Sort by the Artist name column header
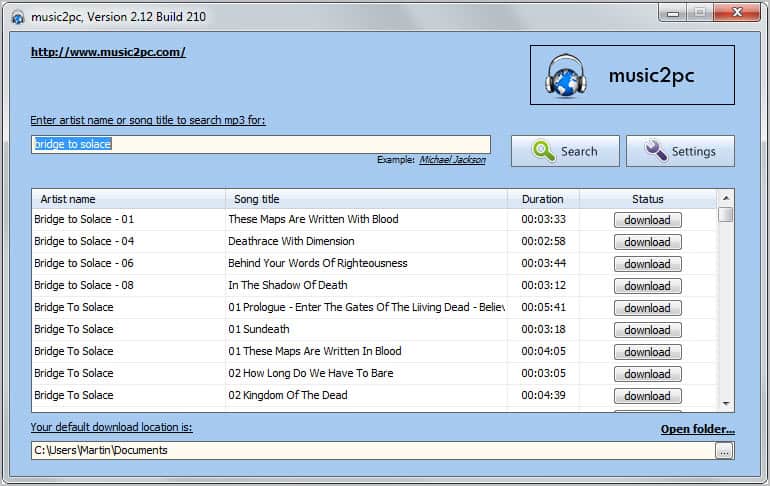 [129, 199]
